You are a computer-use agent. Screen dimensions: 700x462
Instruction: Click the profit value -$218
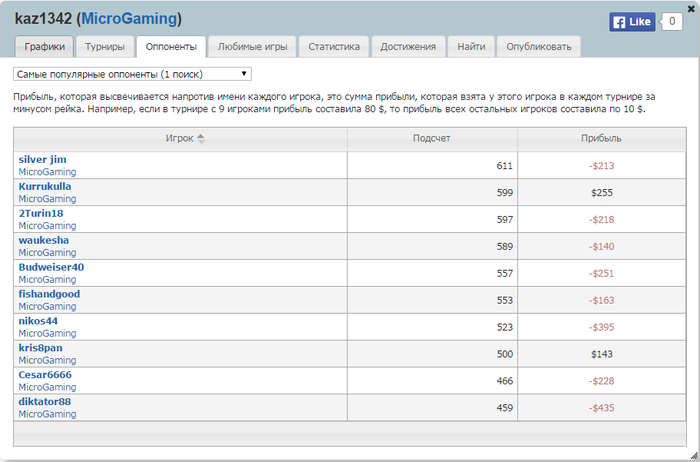(x=601, y=219)
